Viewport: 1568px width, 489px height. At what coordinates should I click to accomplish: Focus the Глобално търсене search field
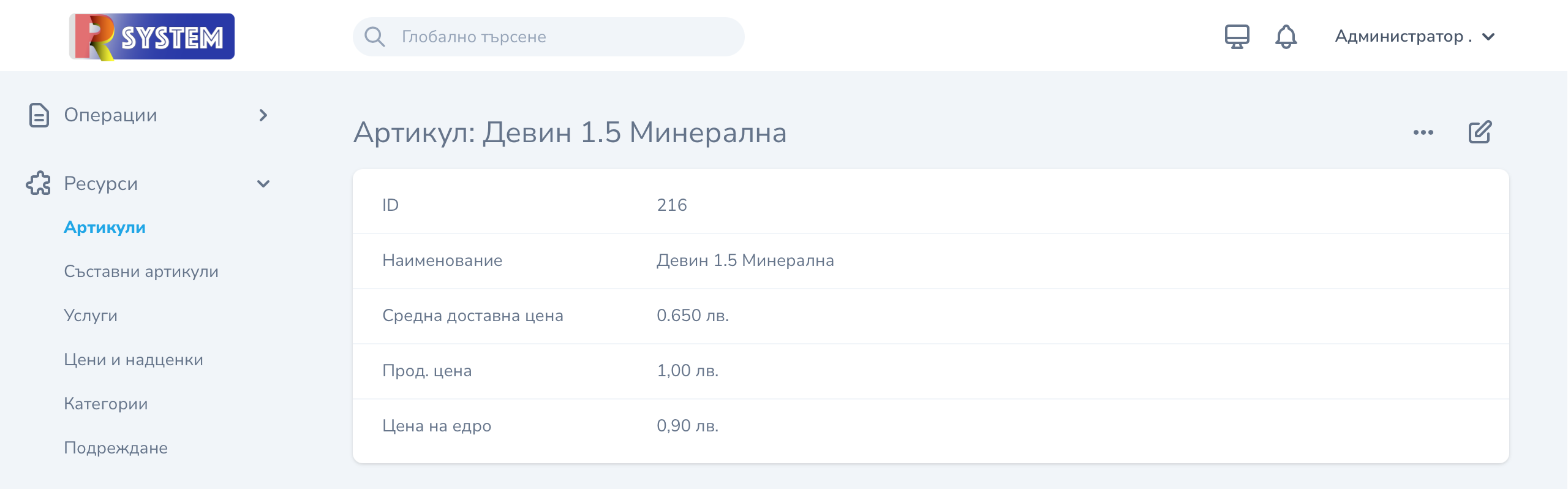pyautogui.click(x=549, y=37)
